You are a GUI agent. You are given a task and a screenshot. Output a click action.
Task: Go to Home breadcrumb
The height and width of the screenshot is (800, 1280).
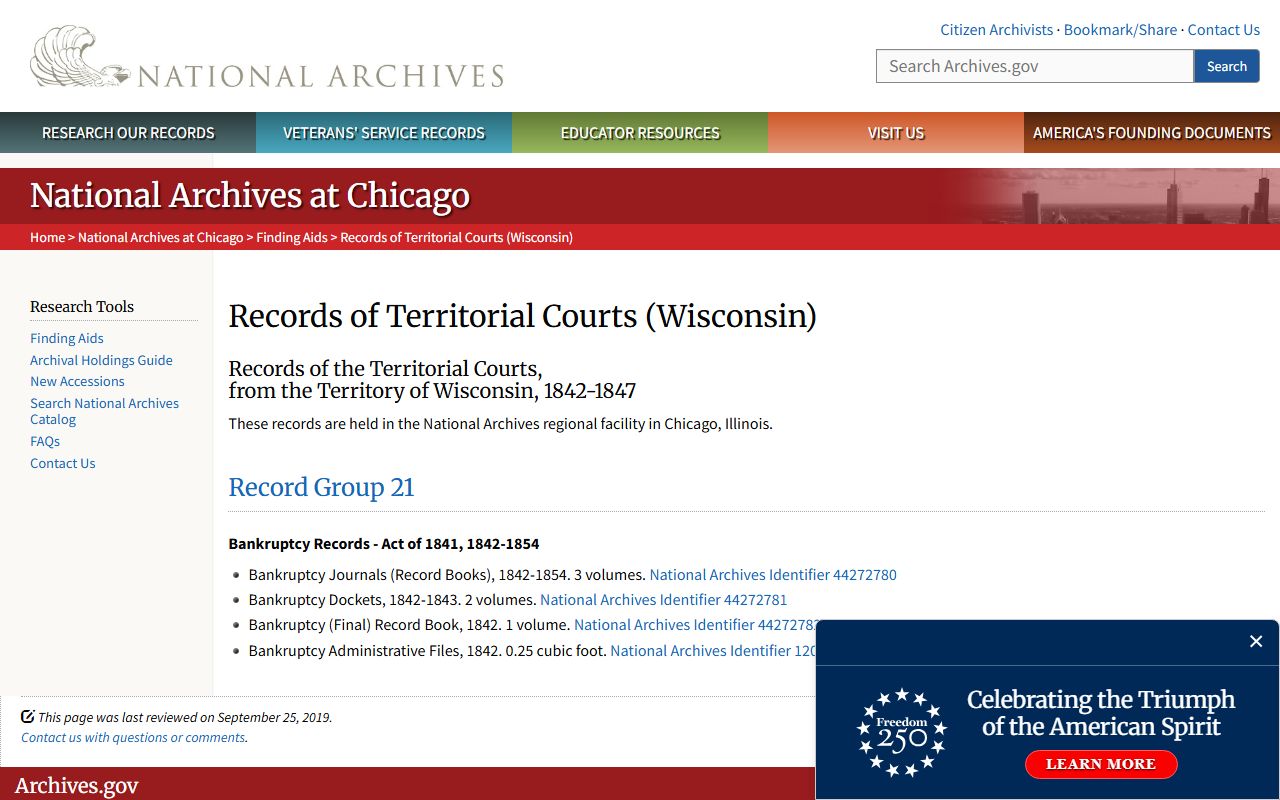pyautogui.click(x=47, y=237)
